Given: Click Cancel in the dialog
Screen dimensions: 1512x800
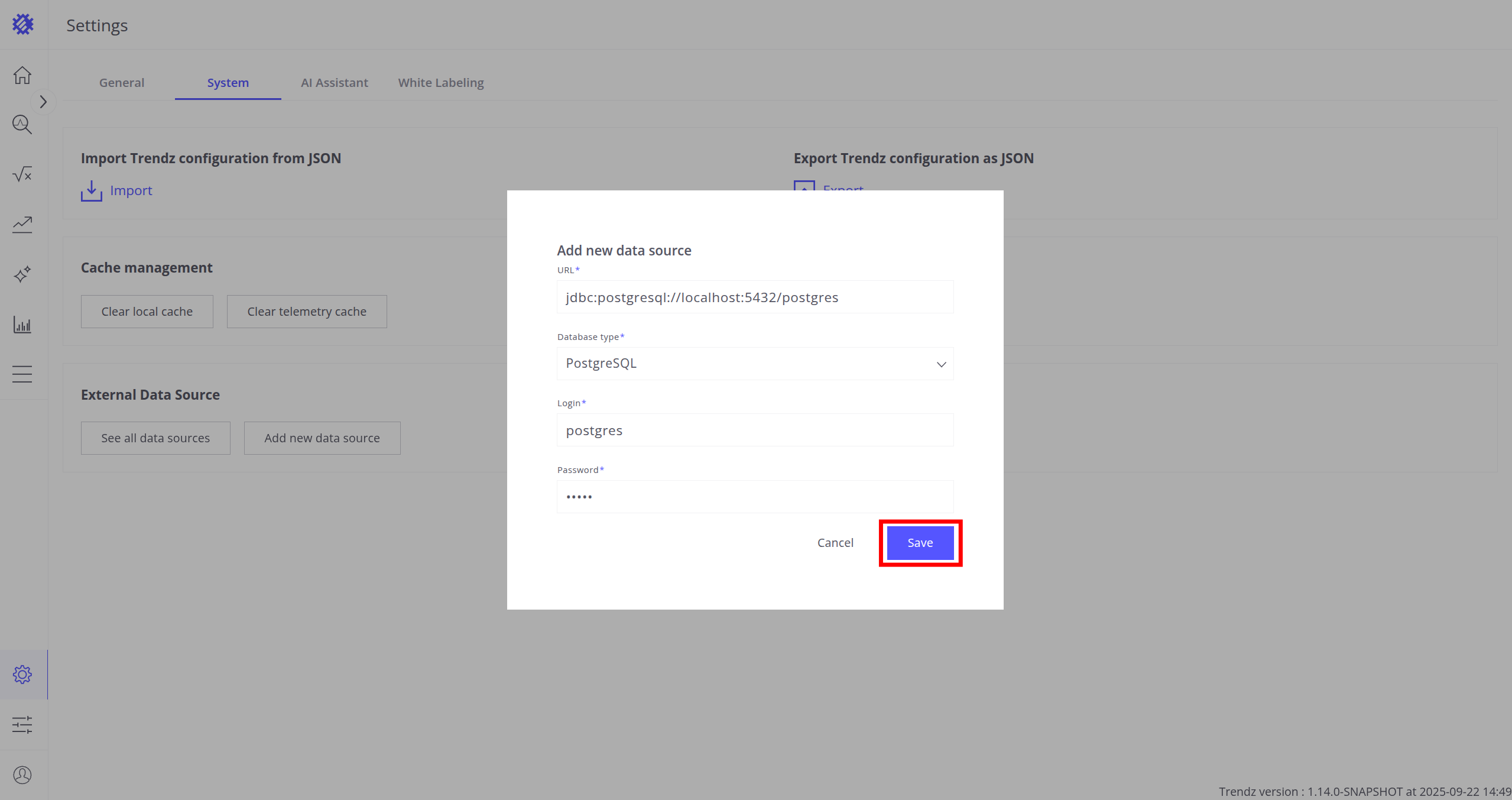Looking at the screenshot, I should point(835,543).
